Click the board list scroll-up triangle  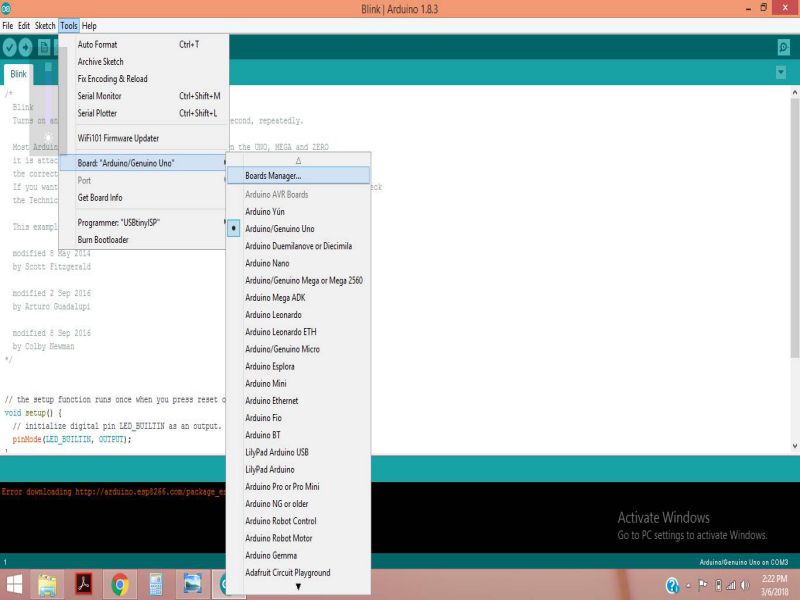(298, 161)
